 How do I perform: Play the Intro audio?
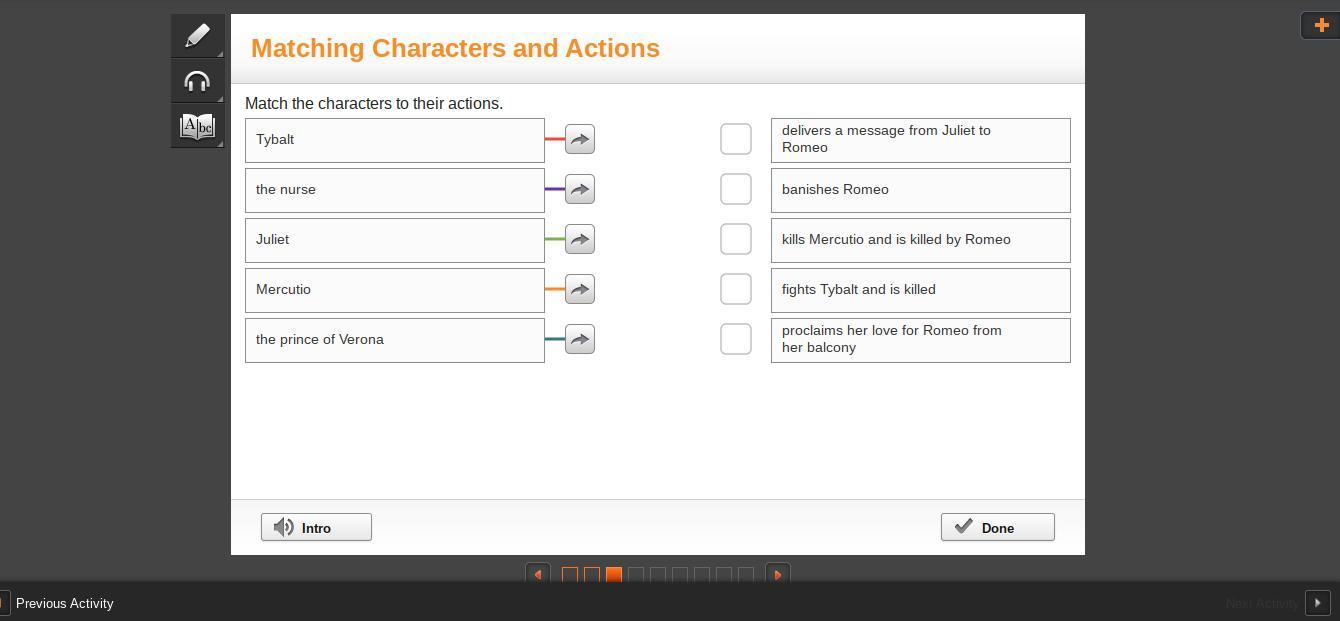click(316, 527)
